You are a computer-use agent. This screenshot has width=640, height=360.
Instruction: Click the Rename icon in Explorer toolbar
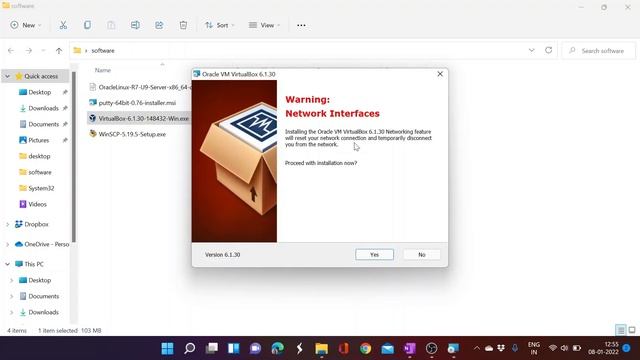pos(135,25)
